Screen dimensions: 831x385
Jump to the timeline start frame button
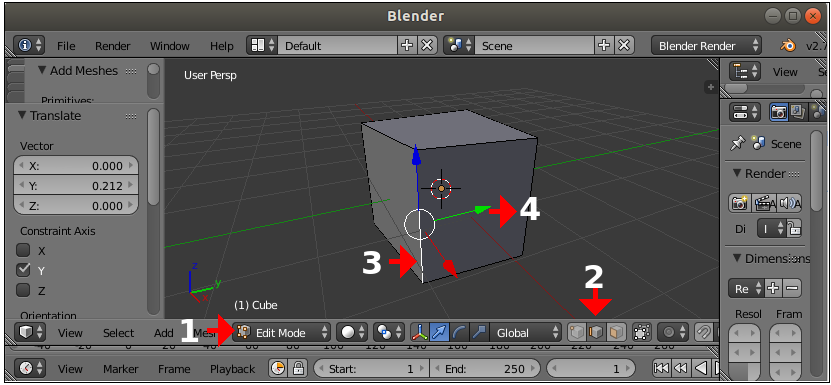661,368
